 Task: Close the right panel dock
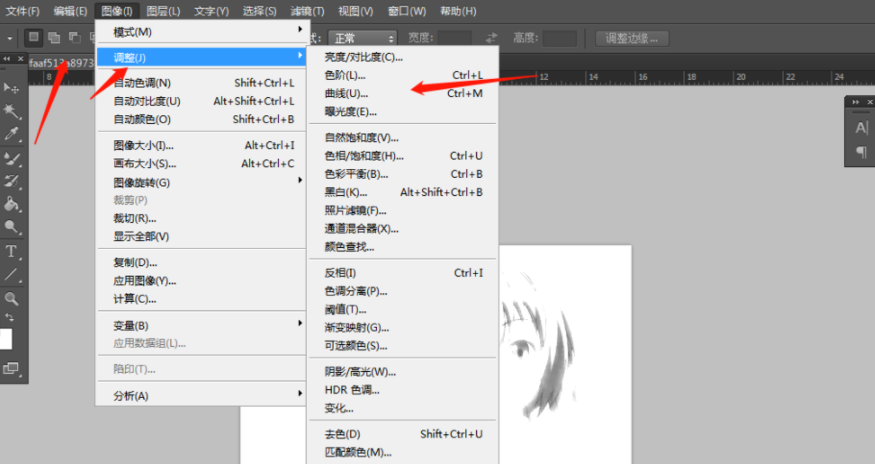click(x=869, y=102)
